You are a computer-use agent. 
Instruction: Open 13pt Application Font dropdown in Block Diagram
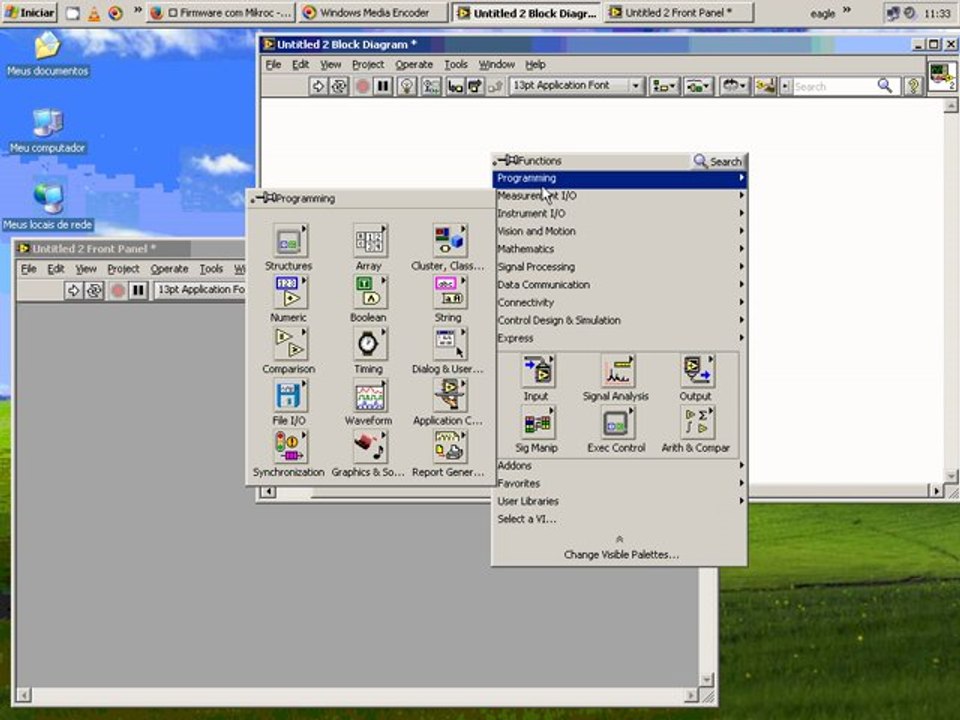point(576,86)
